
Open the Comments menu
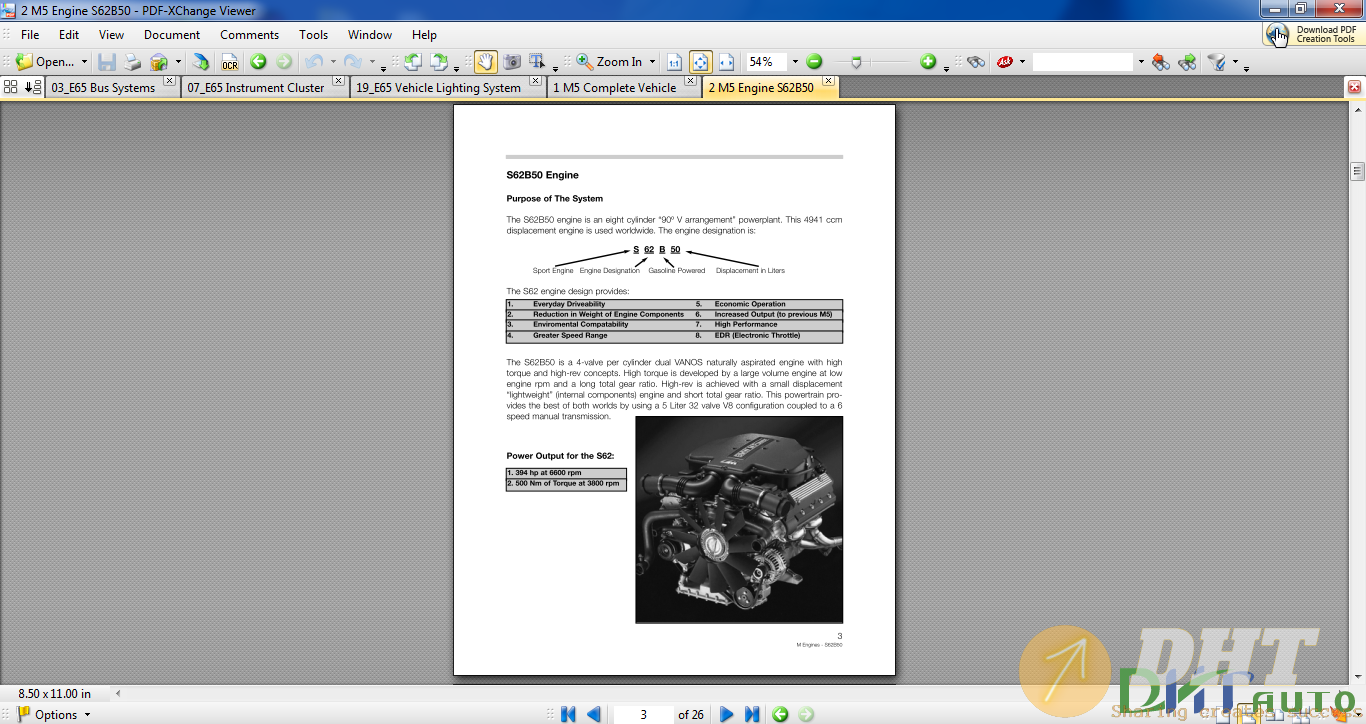tap(250, 34)
